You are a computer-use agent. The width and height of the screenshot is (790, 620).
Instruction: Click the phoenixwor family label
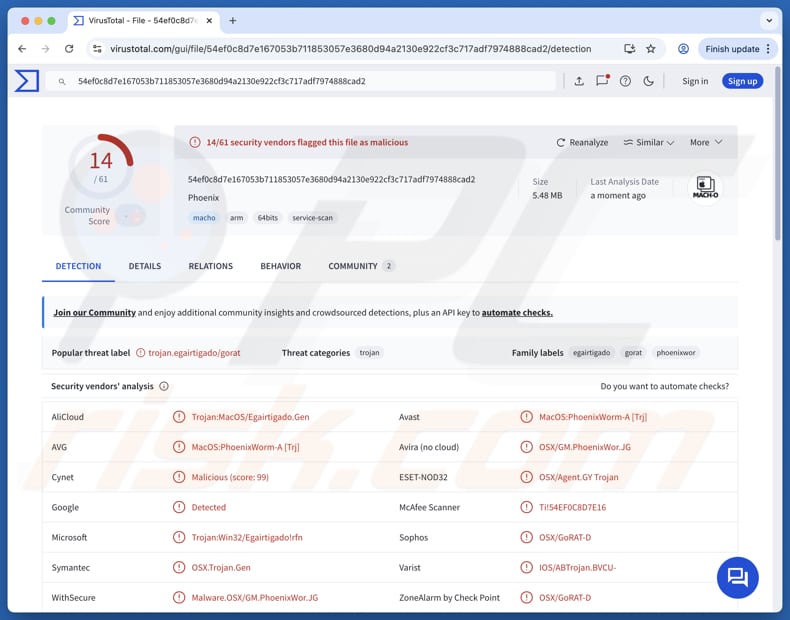[x=676, y=353]
